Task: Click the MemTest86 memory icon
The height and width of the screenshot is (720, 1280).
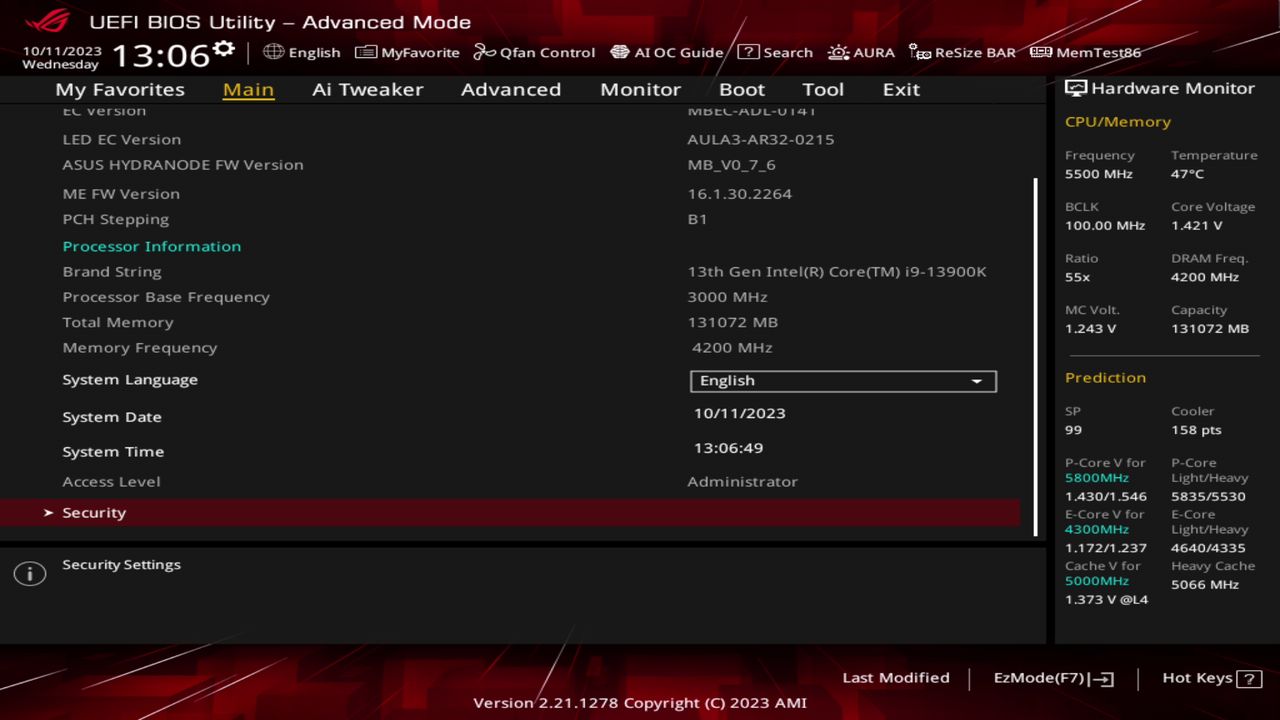Action: click(1041, 52)
